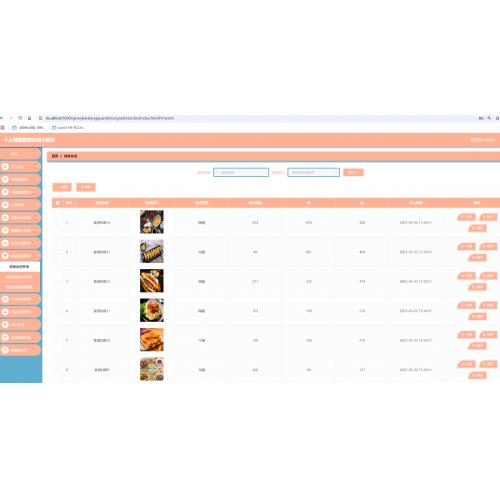Image resolution: width=500 pixels, height=500 pixels.
Task: Click the circular icon of sidebar menu above the white submenu
Action: [5, 256]
